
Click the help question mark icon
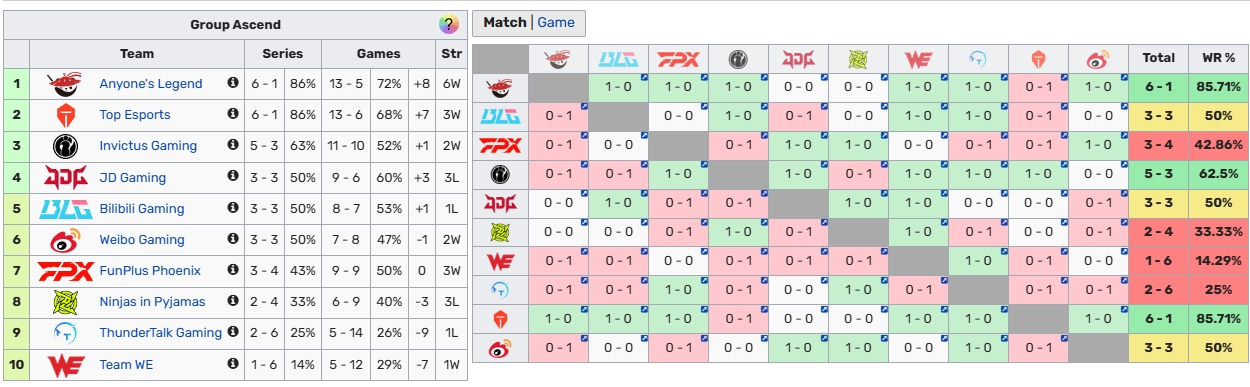pyautogui.click(x=449, y=24)
